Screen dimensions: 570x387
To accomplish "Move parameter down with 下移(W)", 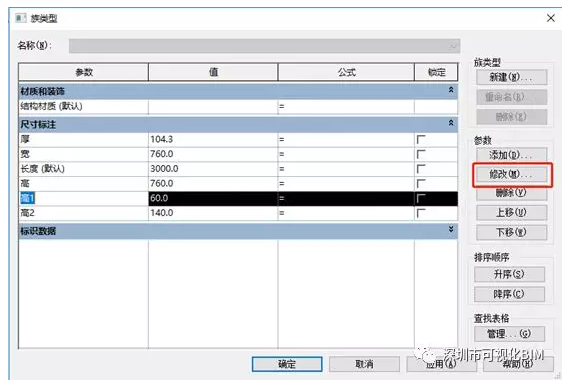I will click(511, 232).
